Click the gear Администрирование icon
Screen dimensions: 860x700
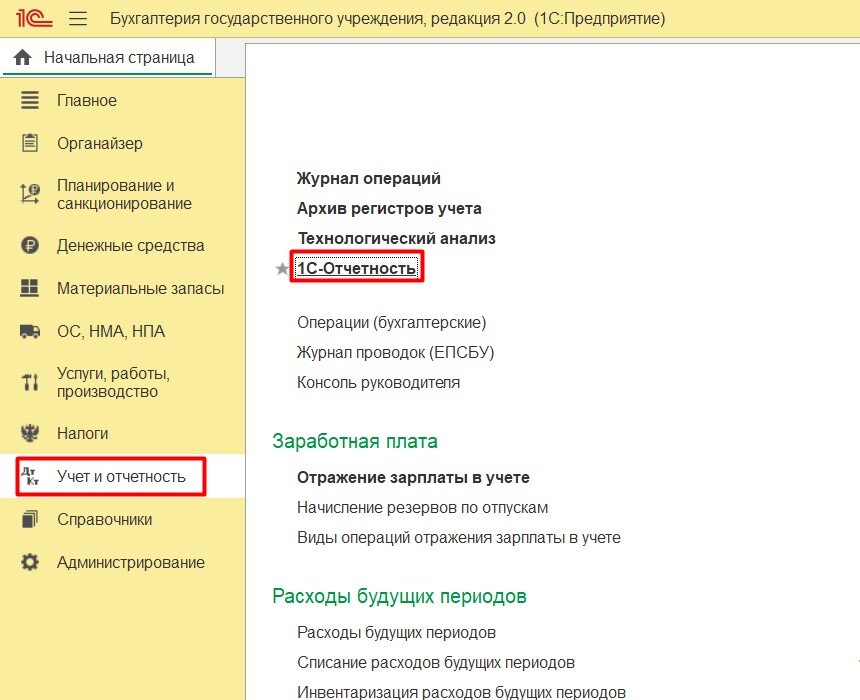tap(30, 562)
